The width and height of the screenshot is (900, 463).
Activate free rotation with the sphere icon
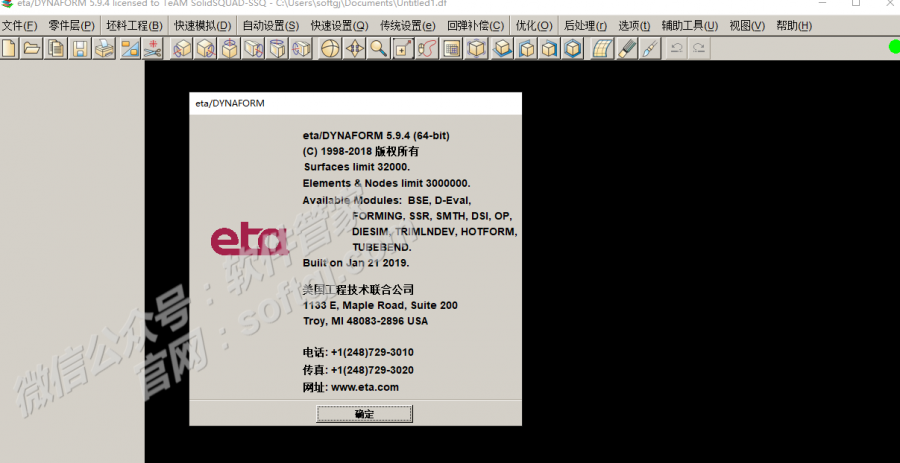point(330,49)
